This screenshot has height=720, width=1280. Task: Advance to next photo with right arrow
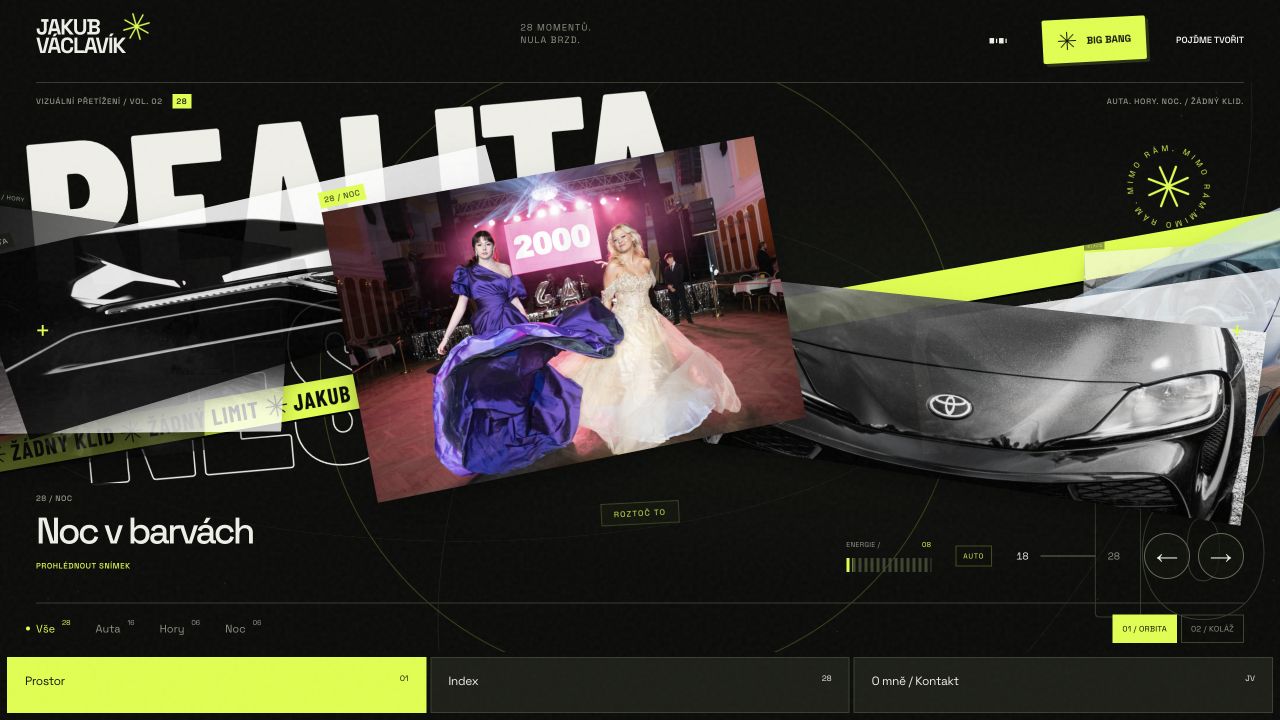click(1221, 557)
